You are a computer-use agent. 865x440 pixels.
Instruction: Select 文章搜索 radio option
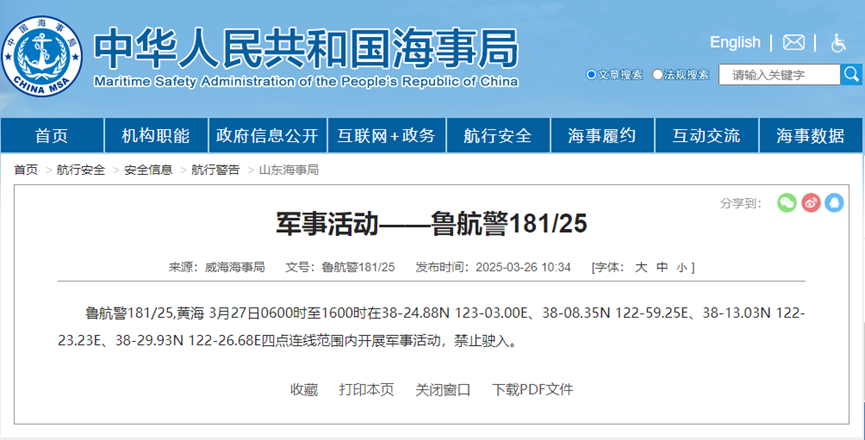click(591, 74)
